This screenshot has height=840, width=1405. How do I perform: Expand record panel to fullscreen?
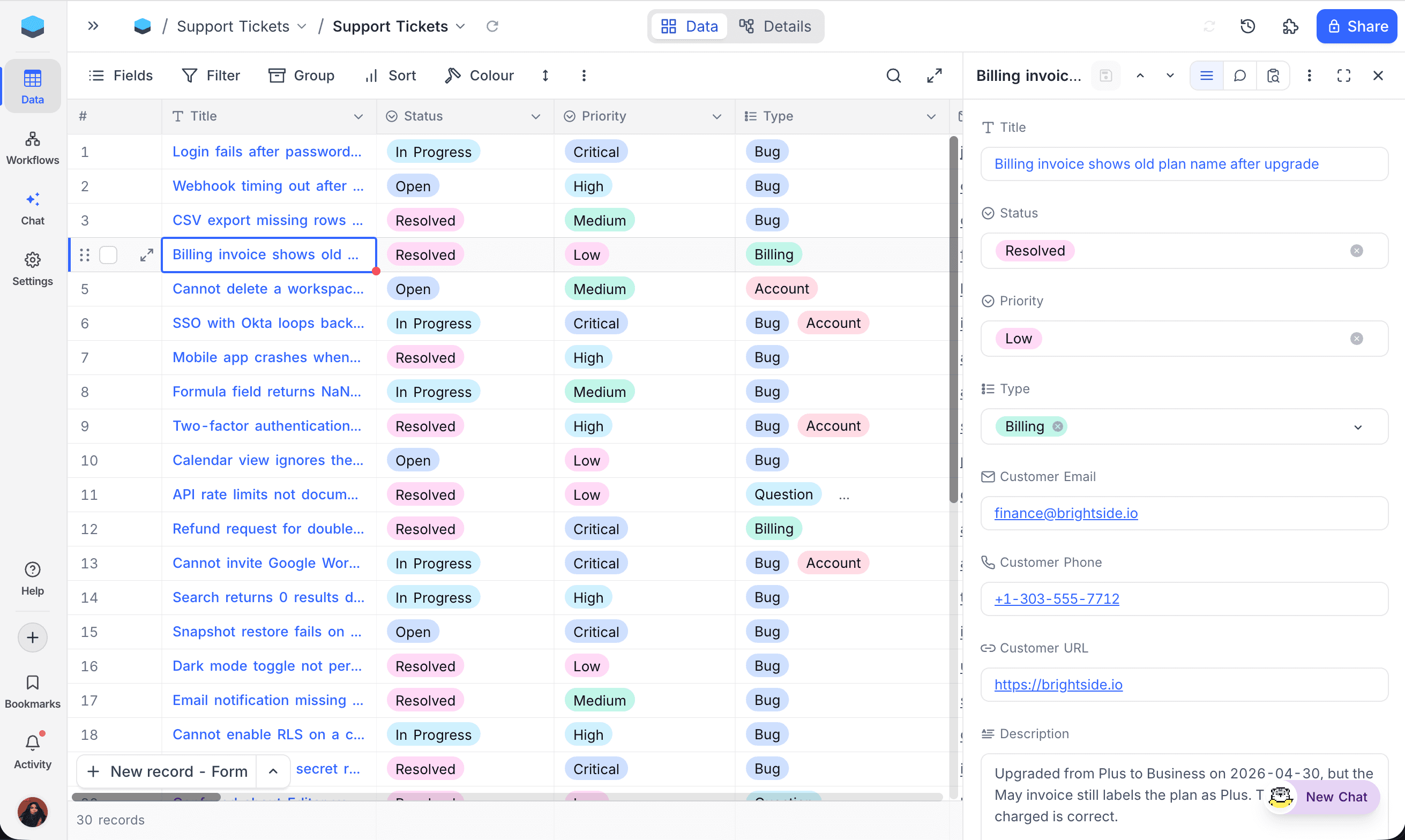[1343, 76]
